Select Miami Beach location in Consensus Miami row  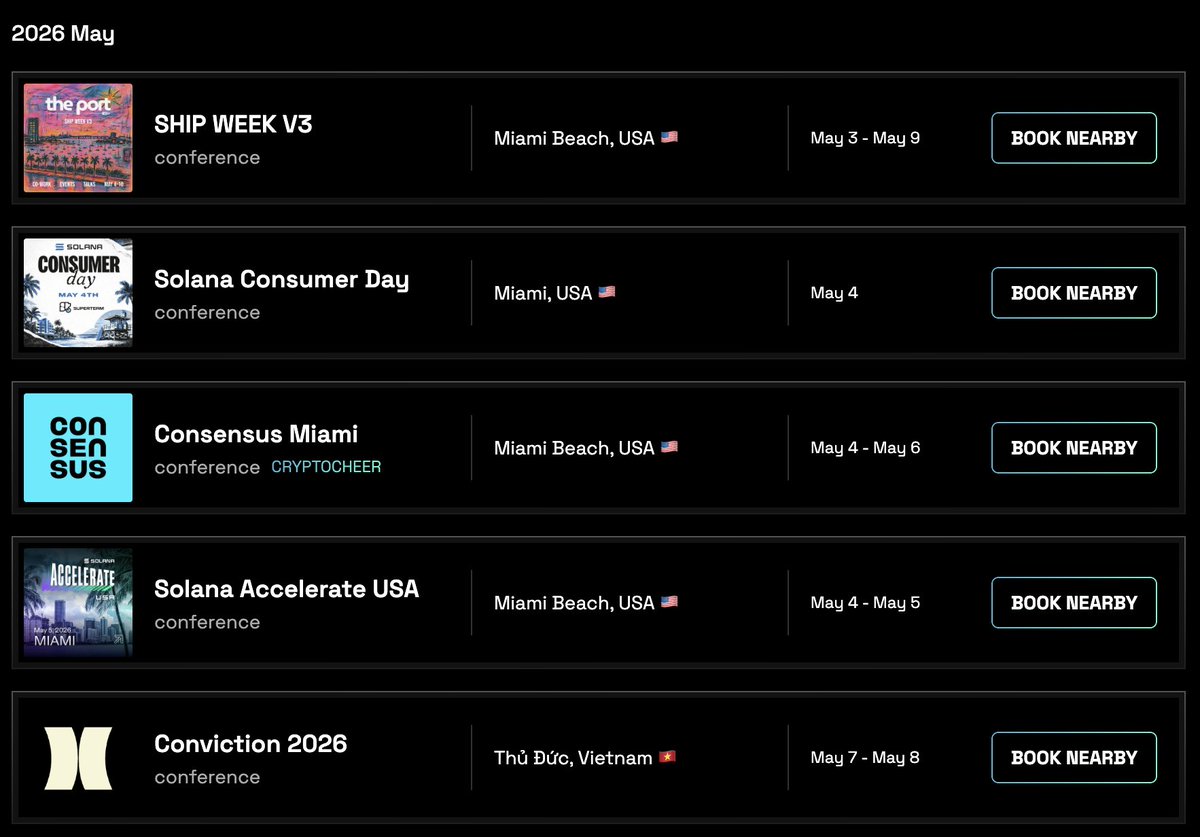(574, 448)
